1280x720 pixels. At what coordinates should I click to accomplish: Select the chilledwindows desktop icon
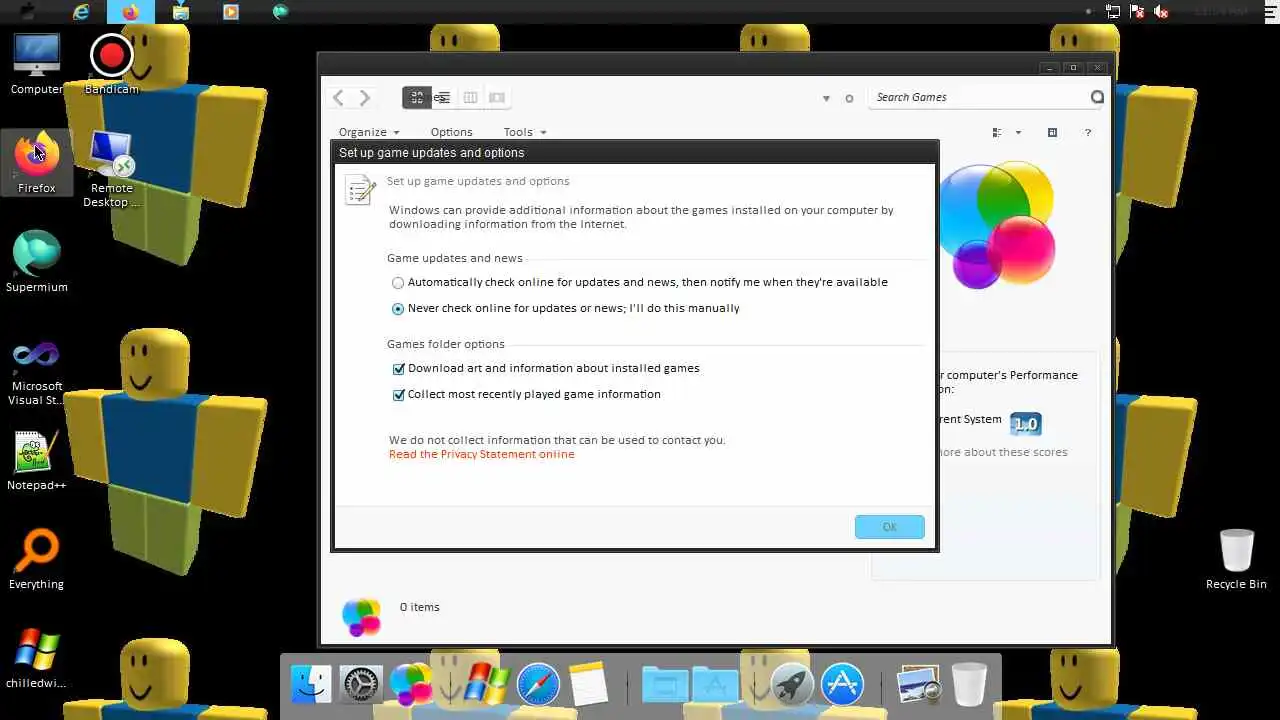[37, 659]
